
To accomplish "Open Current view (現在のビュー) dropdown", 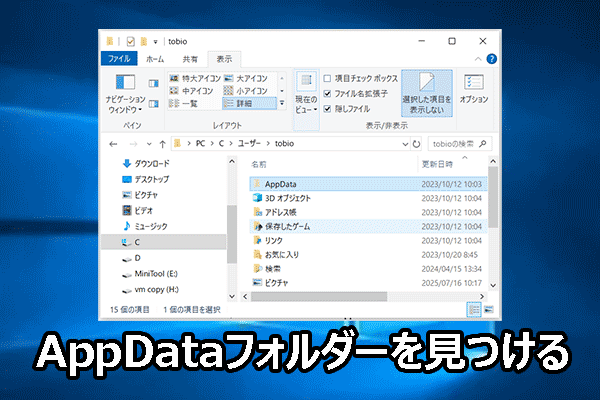I will tap(305, 95).
